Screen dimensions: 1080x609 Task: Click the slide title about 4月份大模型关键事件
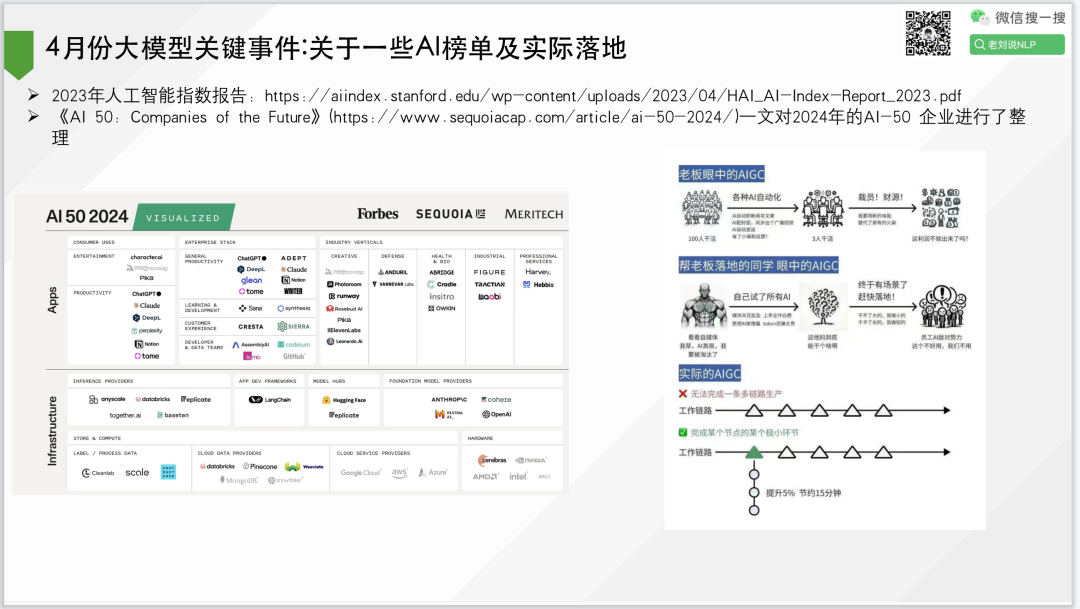point(336,48)
